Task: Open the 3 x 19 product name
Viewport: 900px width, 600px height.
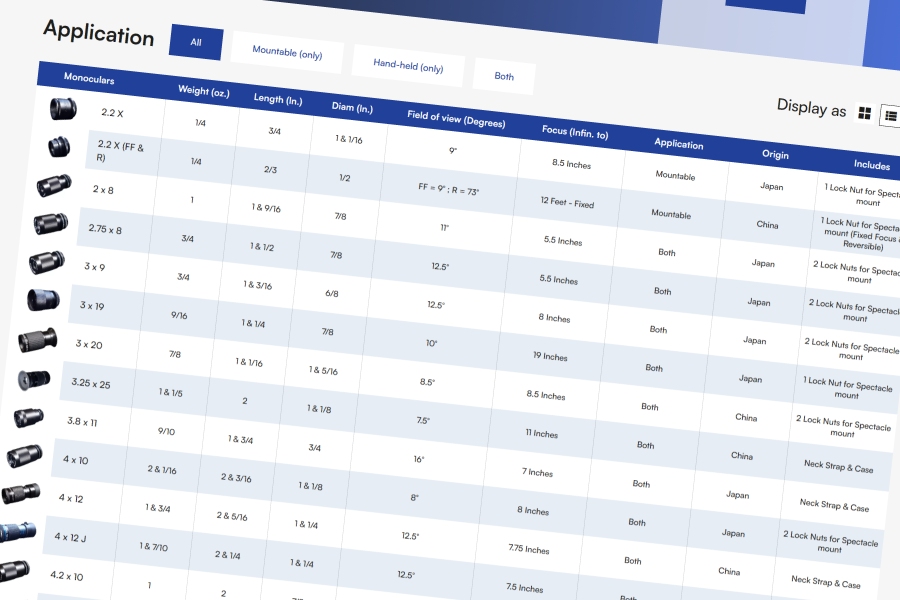Action: tap(92, 306)
